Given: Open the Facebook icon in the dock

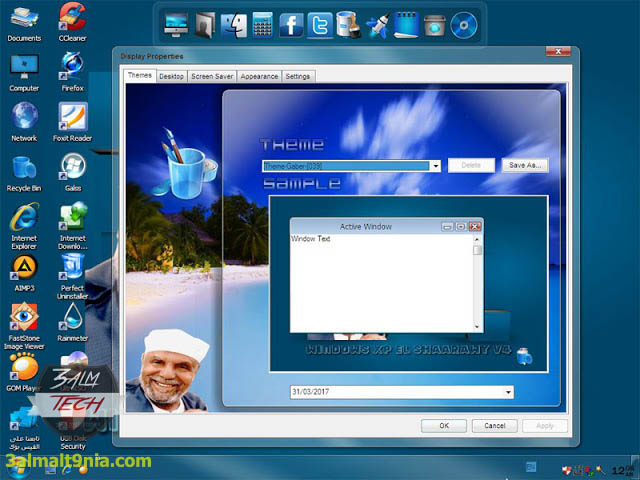Looking at the screenshot, I should (x=291, y=25).
